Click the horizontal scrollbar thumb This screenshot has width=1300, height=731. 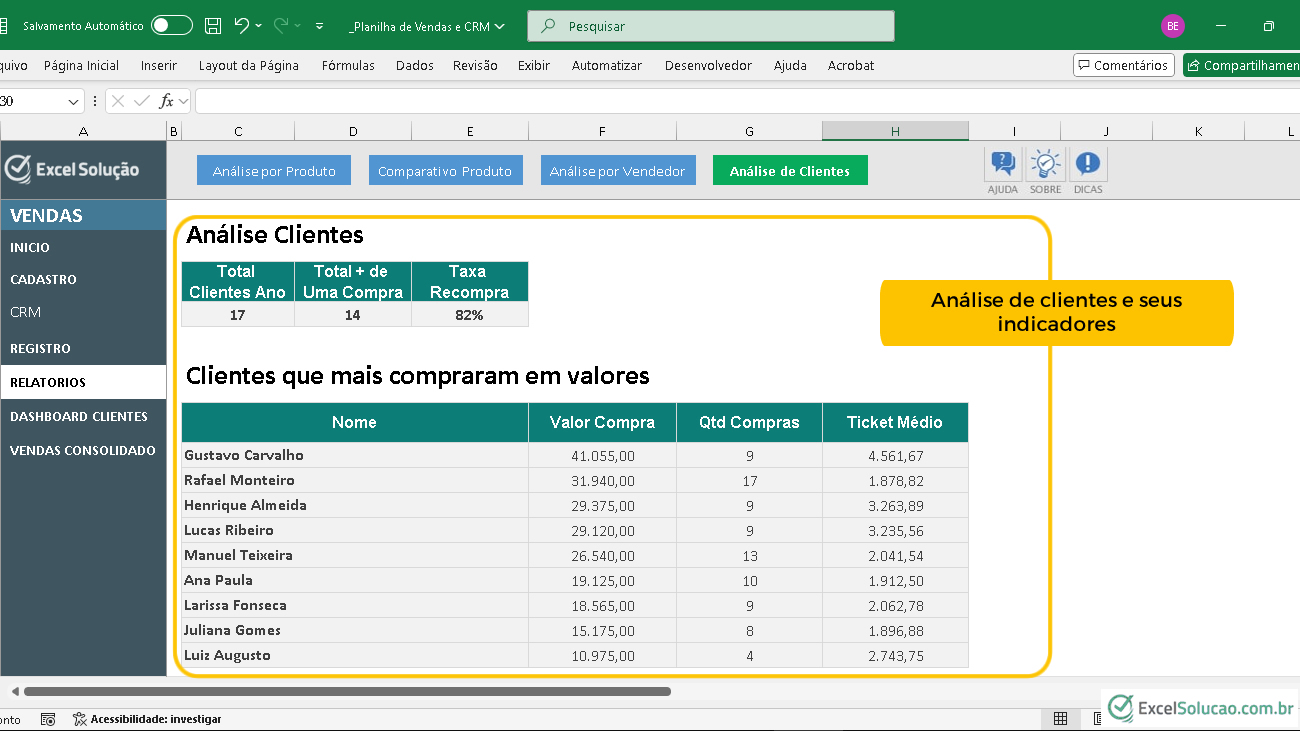pos(347,691)
